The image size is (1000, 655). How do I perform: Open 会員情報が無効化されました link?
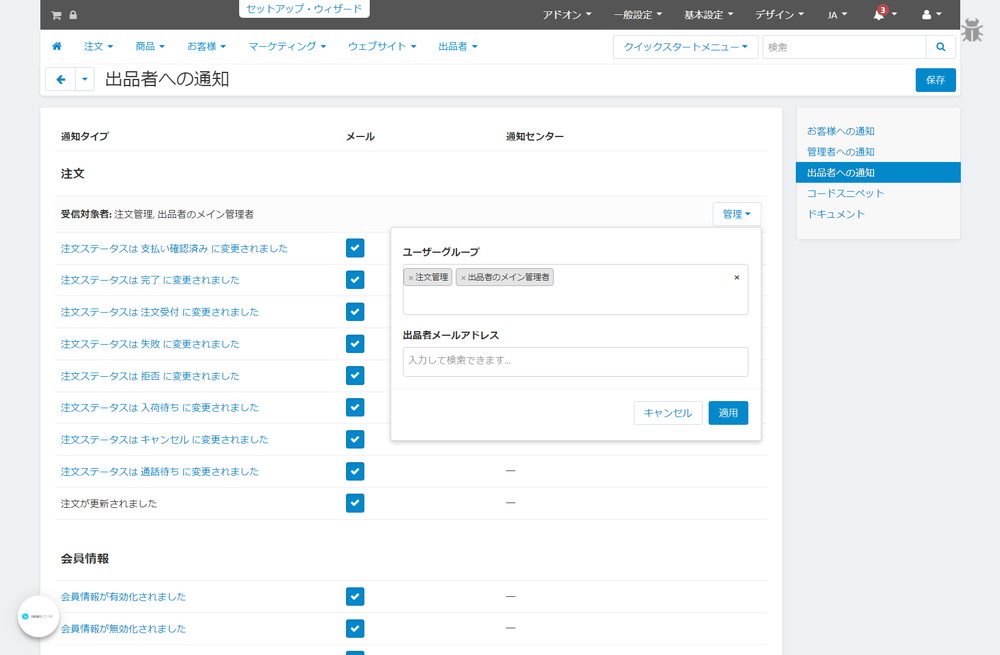coord(123,628)
